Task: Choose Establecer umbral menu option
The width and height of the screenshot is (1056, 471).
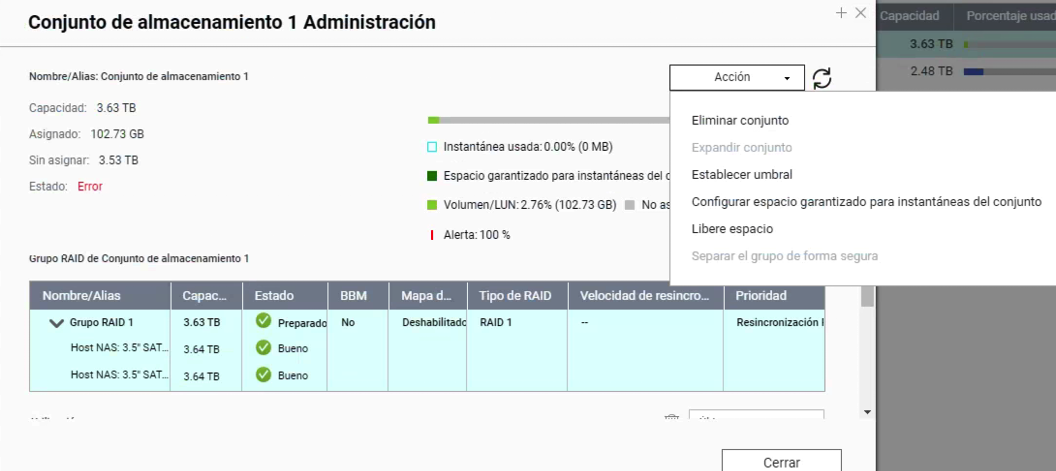Action: tap(742, 175)
